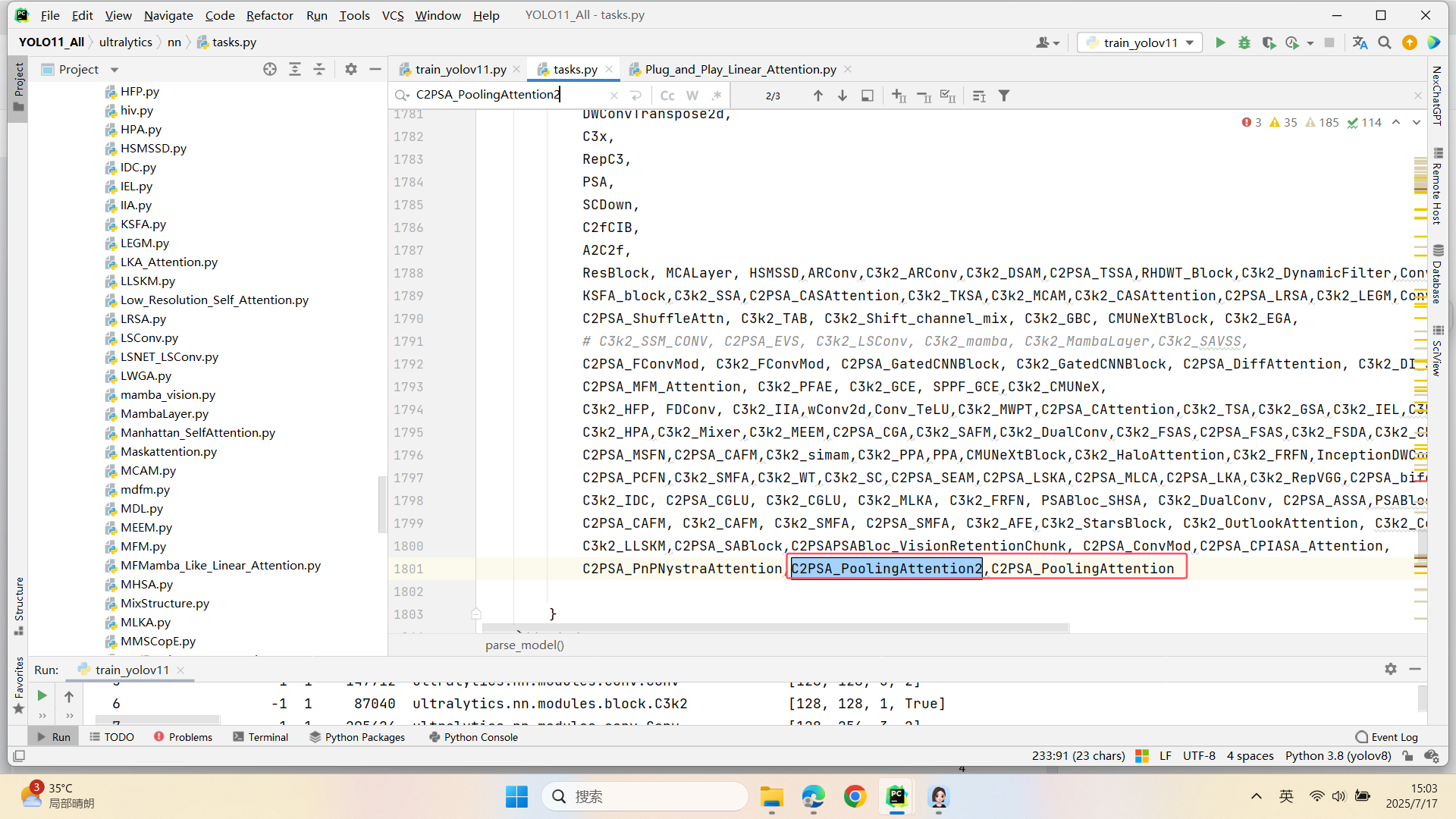Click the editor horizontal scrollbar
The image size is (1456, 819).
click(x=776, y=629)
